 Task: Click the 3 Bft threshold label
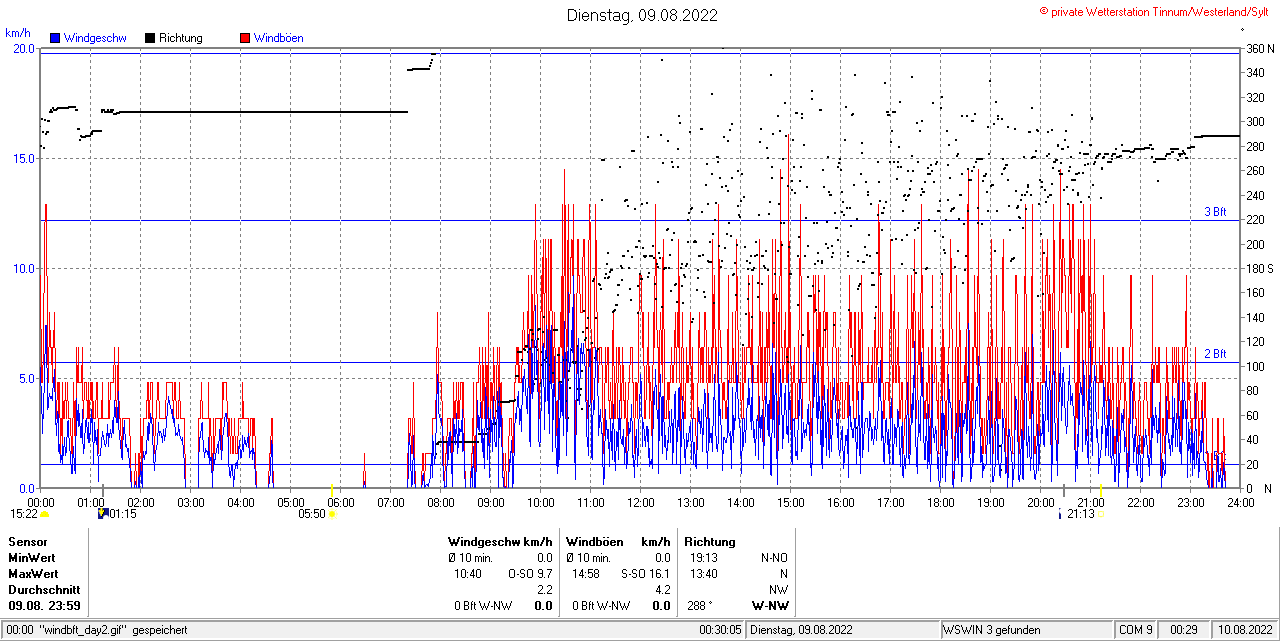coord(1214,212)
